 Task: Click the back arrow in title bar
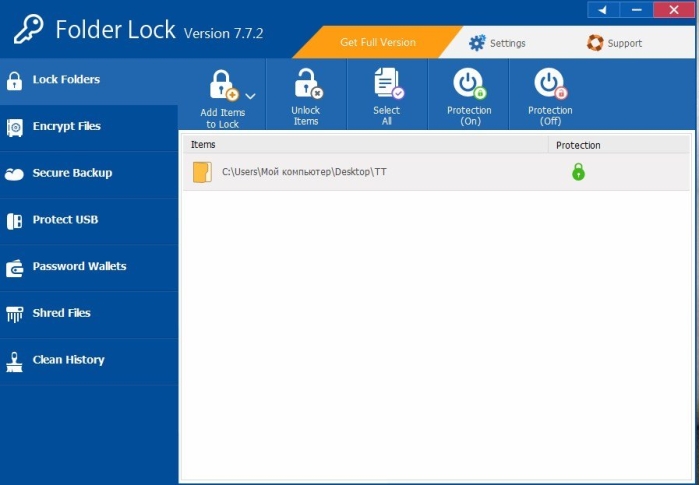603,10
